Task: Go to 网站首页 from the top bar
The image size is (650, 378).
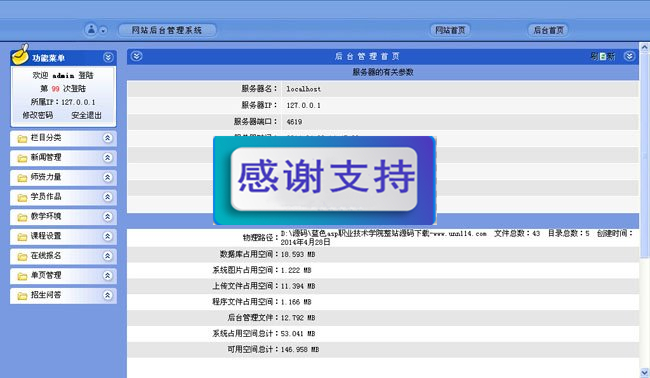Action: tap(450, 30)
